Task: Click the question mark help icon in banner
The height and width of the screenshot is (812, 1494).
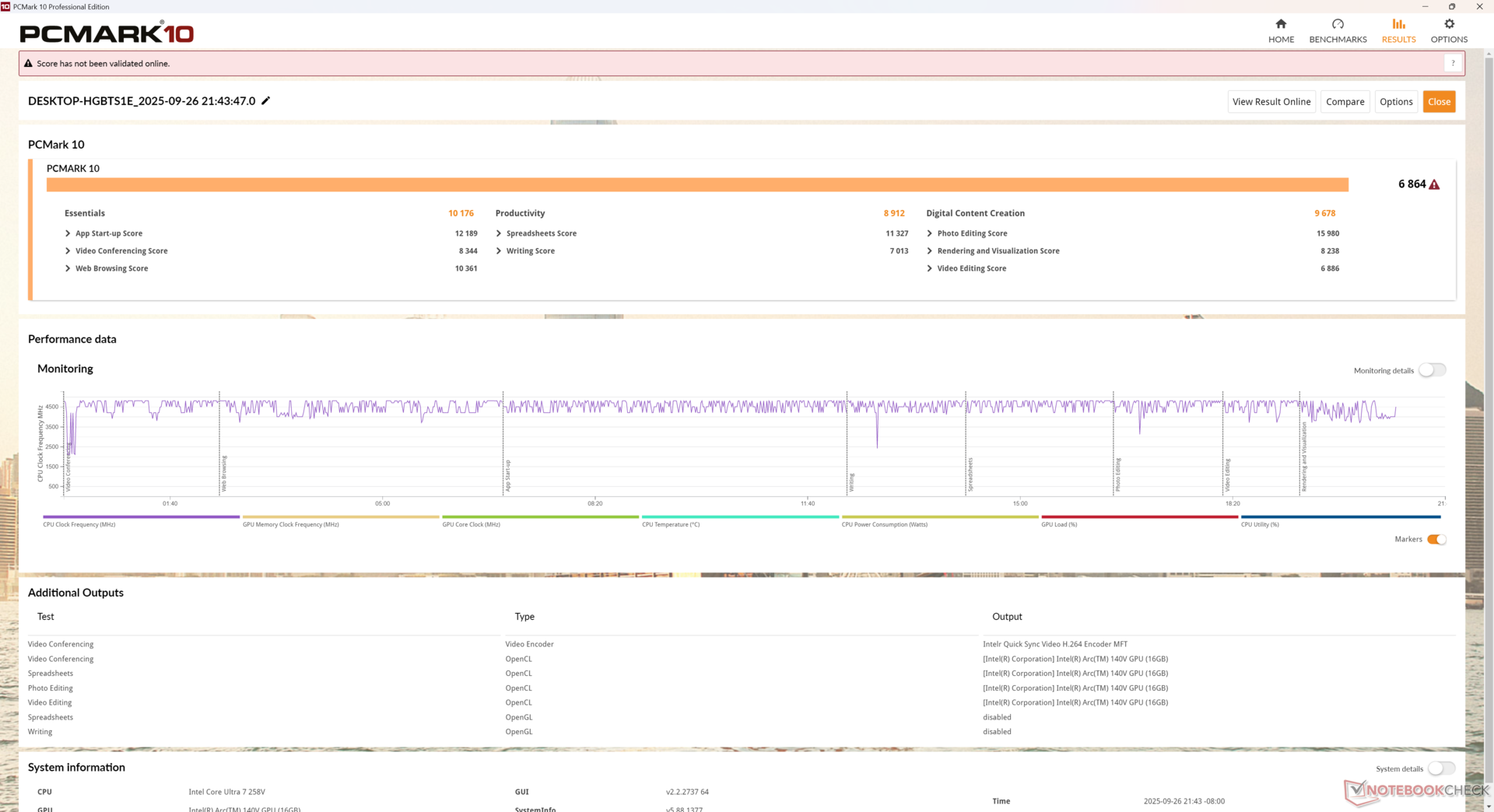Action: pos(1452,64)
